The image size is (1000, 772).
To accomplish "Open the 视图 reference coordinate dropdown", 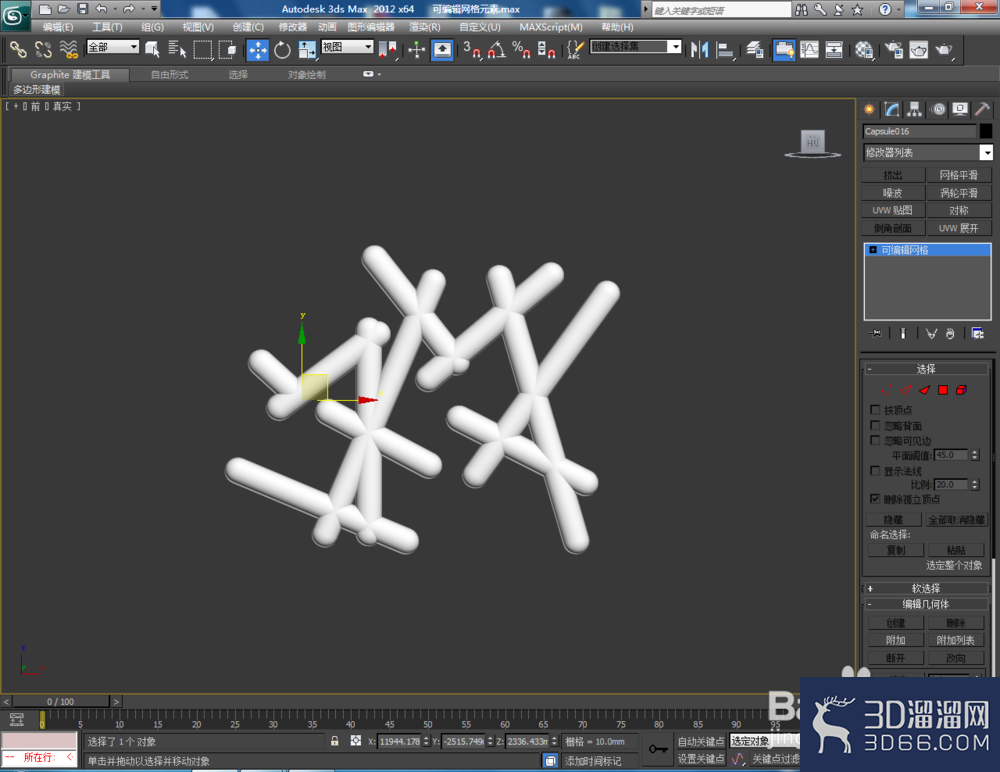I will 347,47.
